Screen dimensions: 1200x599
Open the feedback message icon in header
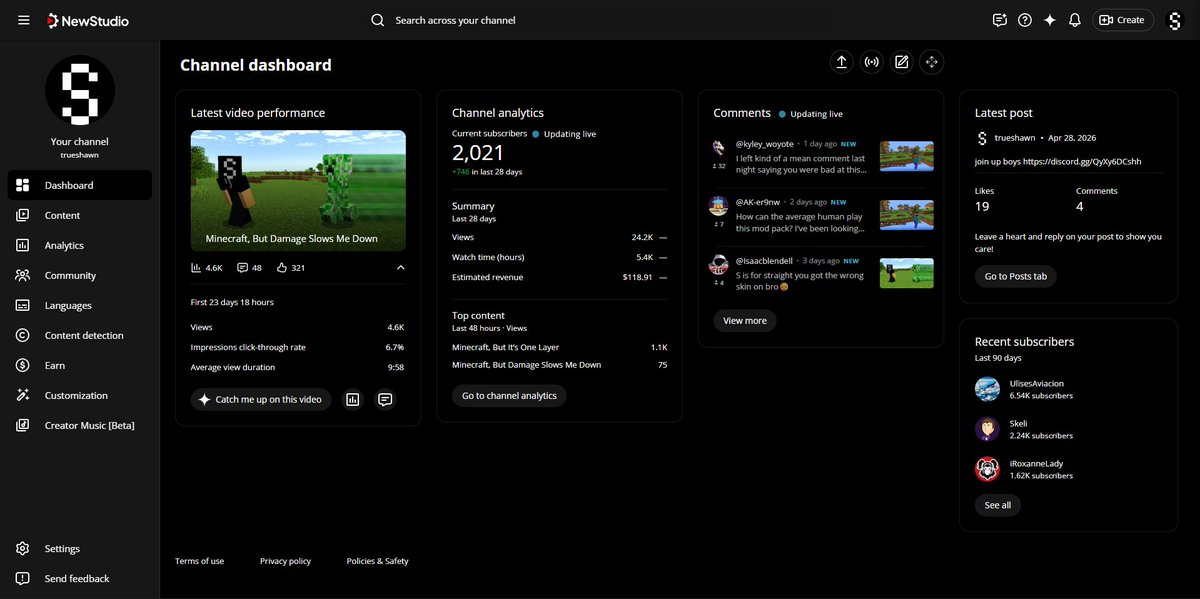[999, 20]
